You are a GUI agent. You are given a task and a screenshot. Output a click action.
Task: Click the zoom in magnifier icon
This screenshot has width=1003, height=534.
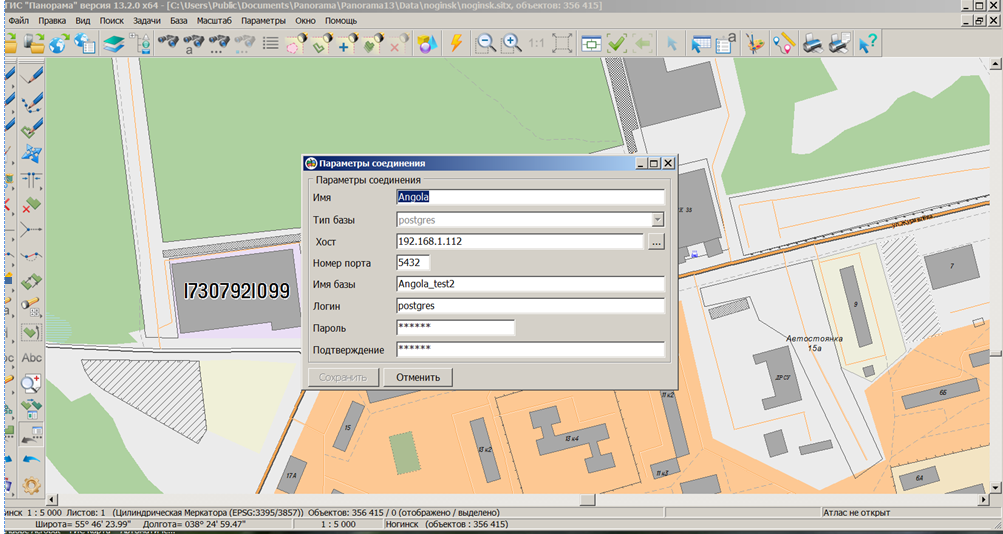pyautogui.click(x=511, y=43)
